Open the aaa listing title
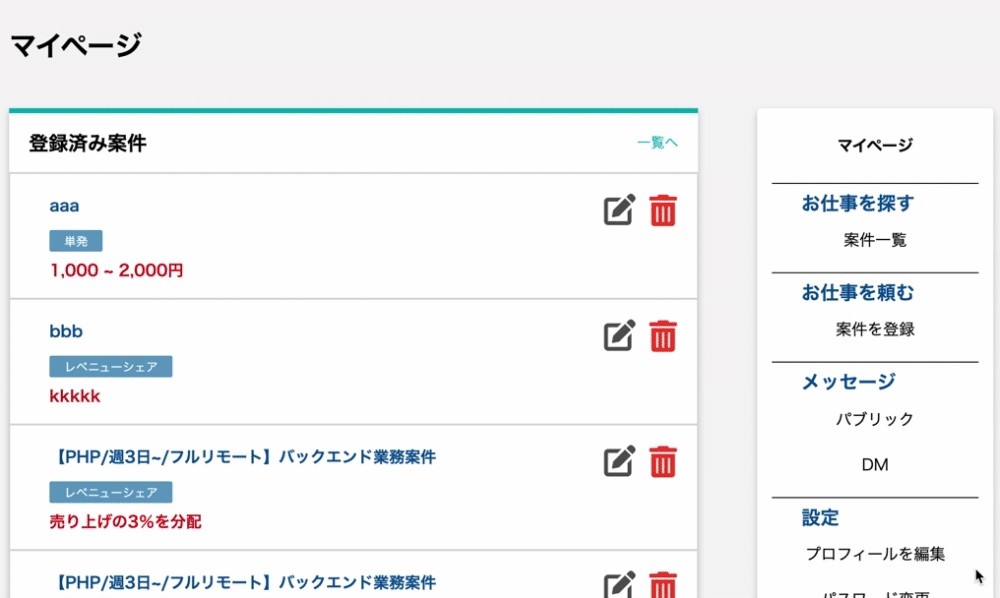Screen dimensions: 1000x598 64,206
